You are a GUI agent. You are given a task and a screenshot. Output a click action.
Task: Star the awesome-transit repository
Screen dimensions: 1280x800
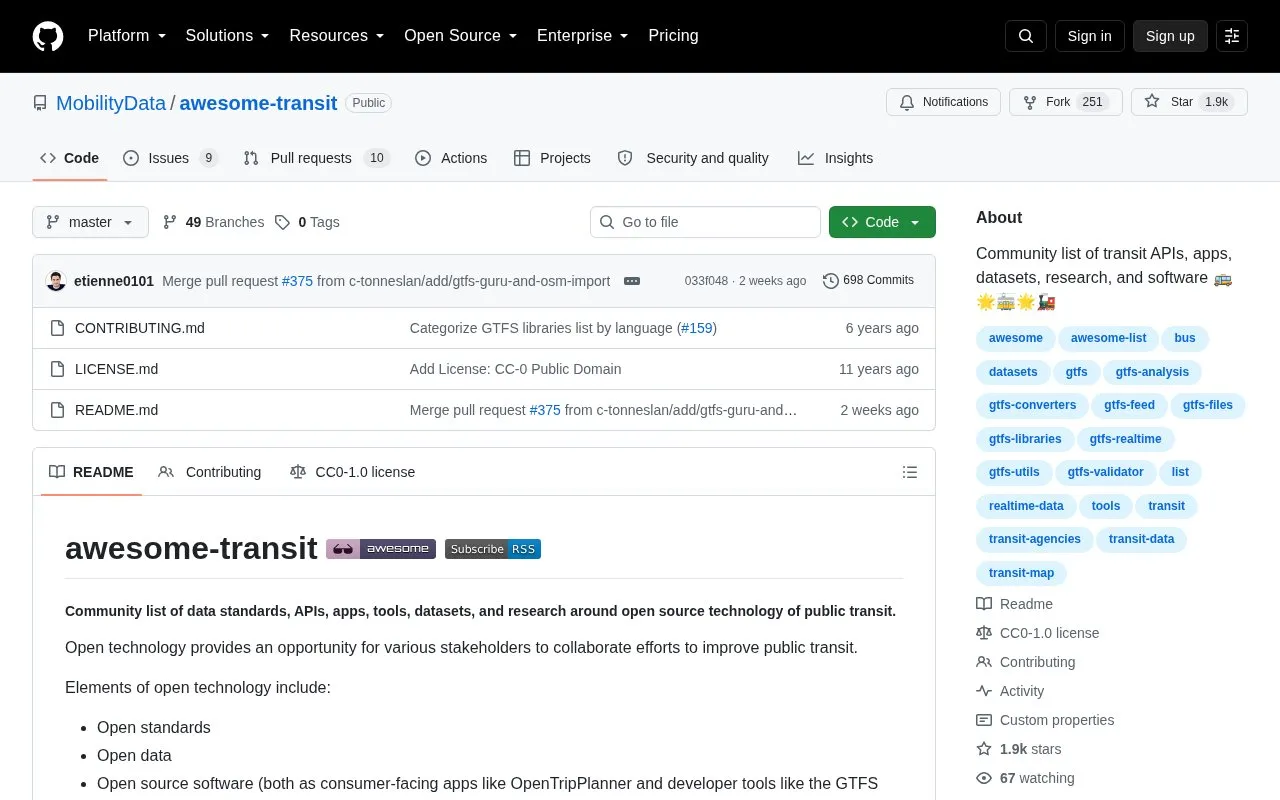pos(1189,102)
